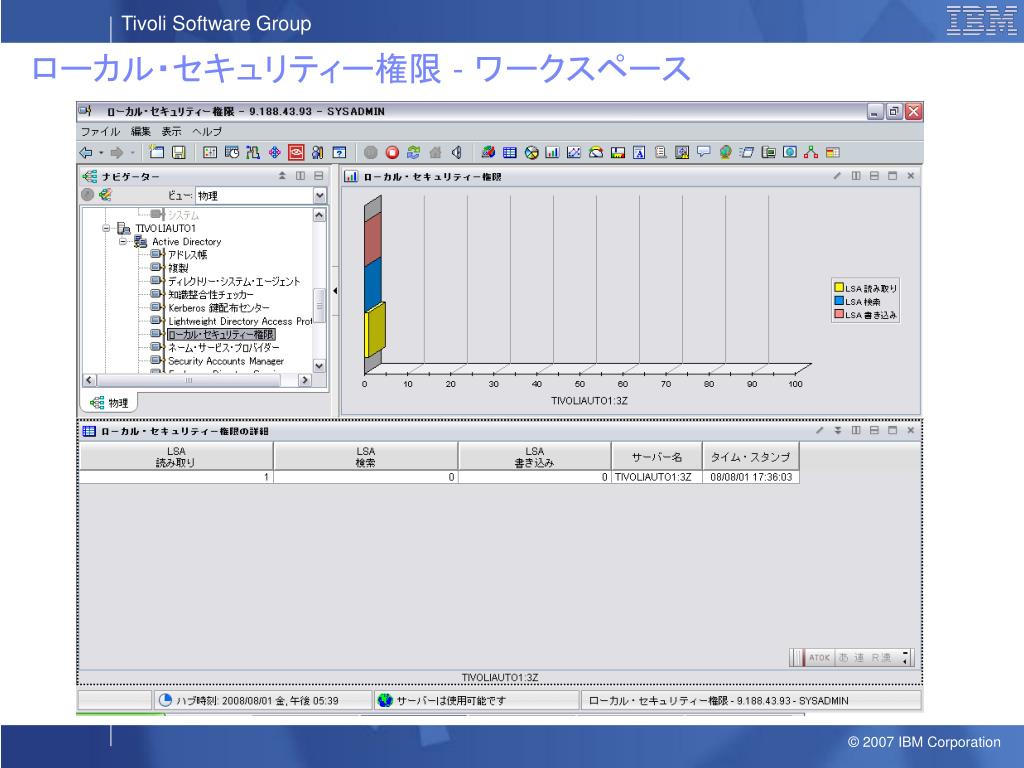This screenshot has width=1024, height=768.
Task: Click the LSA 読み取り column header
Action: tap(176, 456)
